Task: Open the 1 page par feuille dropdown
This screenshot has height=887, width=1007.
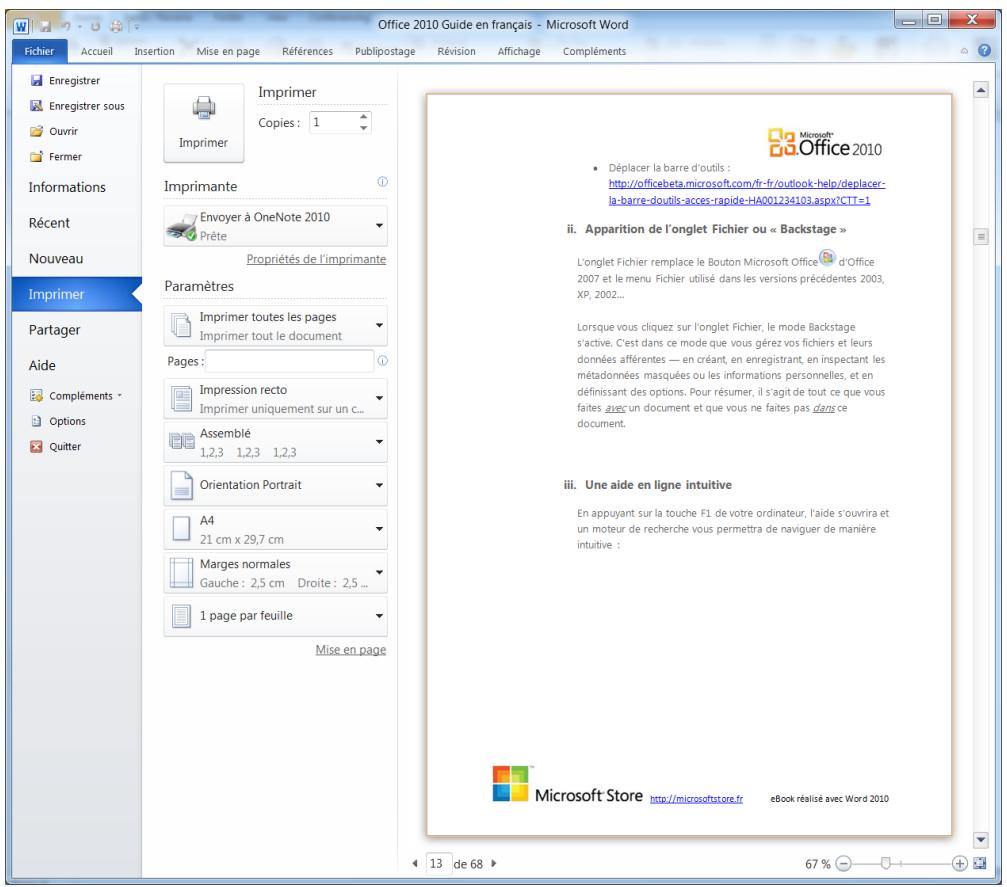Action: click(276, 616)
